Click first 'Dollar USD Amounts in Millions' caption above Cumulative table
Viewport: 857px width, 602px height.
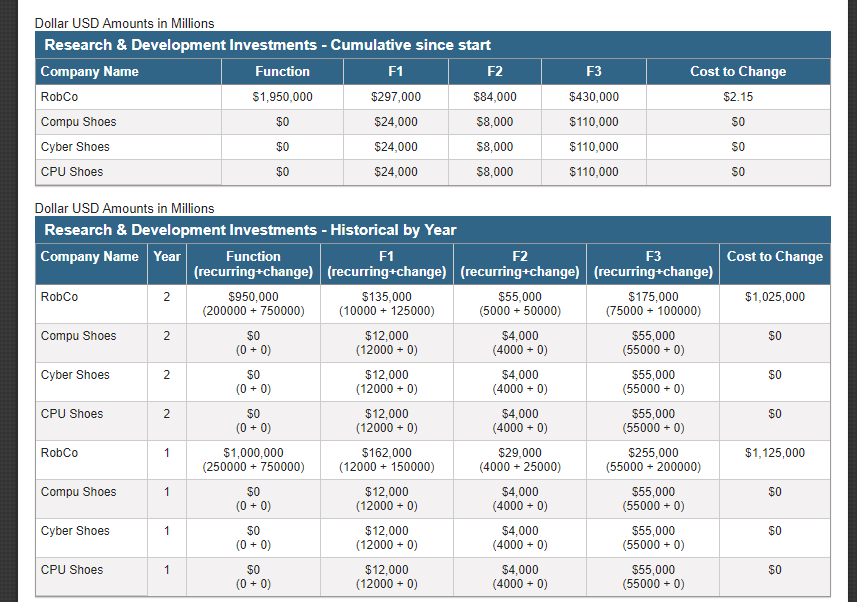pyautogui.click(x=124, y=24)
